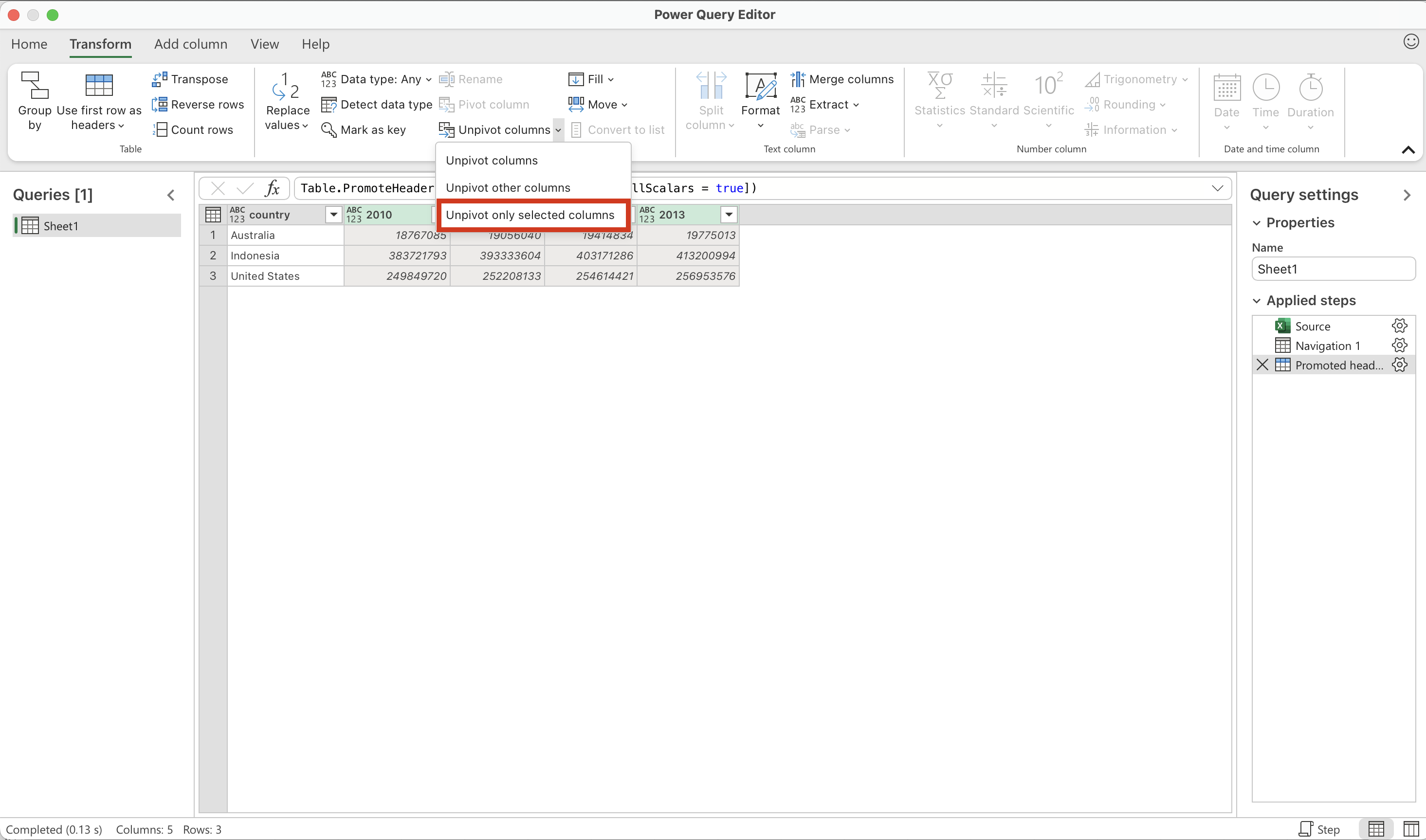Viewport: 1426px width, 840px height.
Task: Collapse the Queries pane
Action: pyautogui.click(x=171, y=195)
